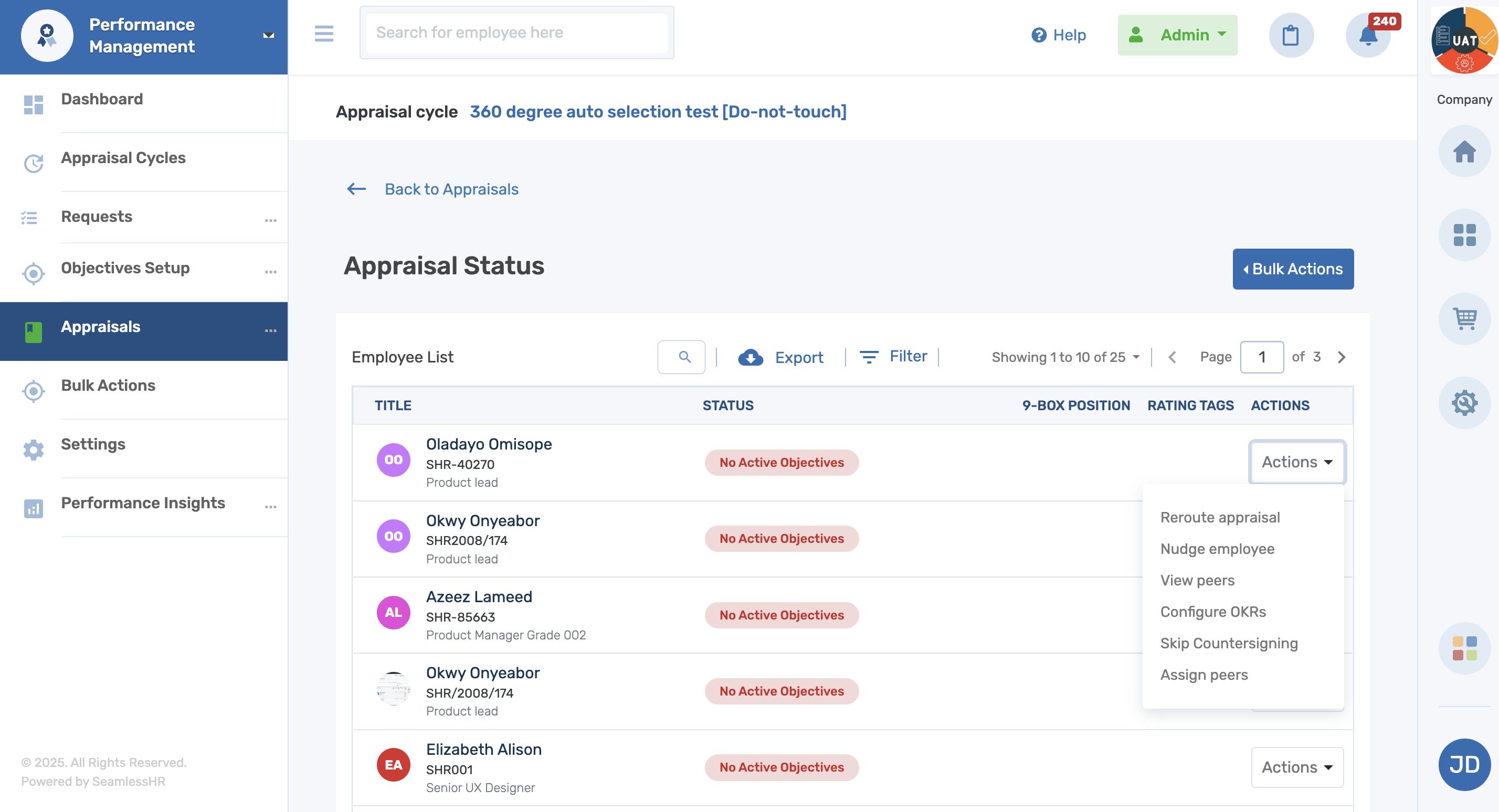Click the apps grid icon below the home icon

1464,235
